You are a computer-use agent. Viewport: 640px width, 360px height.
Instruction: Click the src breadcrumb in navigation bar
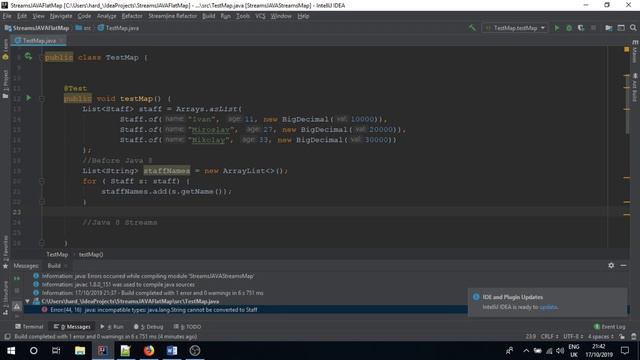83,28
